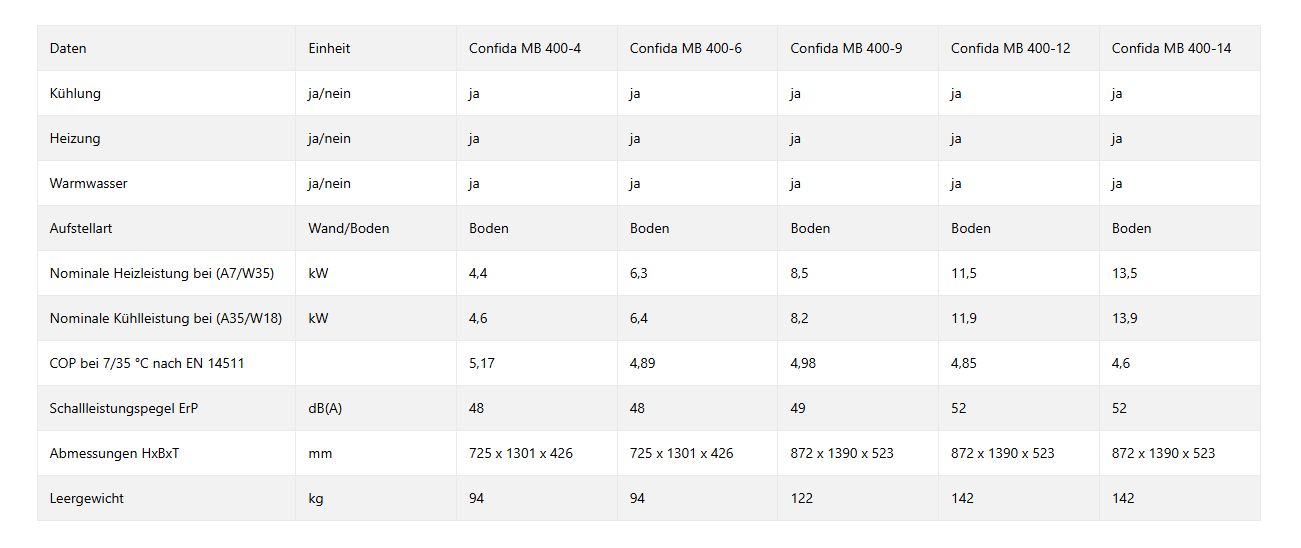The image size is (1301, 548).
Task: Select the Leergewicht row label
Action: pyautogui.click(x=87, y=498)
